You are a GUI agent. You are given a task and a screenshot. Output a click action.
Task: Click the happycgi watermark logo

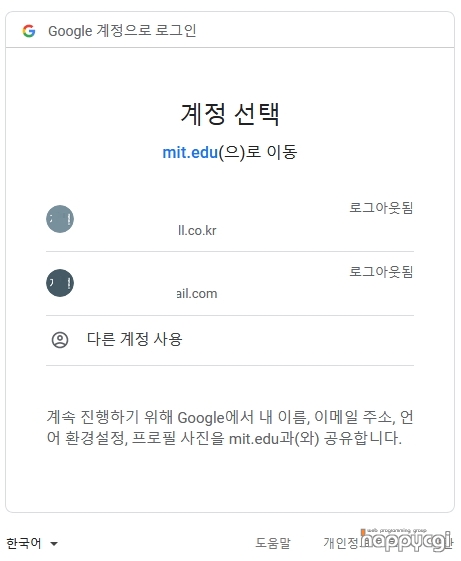pyautogui.click(x=406, y=540)
